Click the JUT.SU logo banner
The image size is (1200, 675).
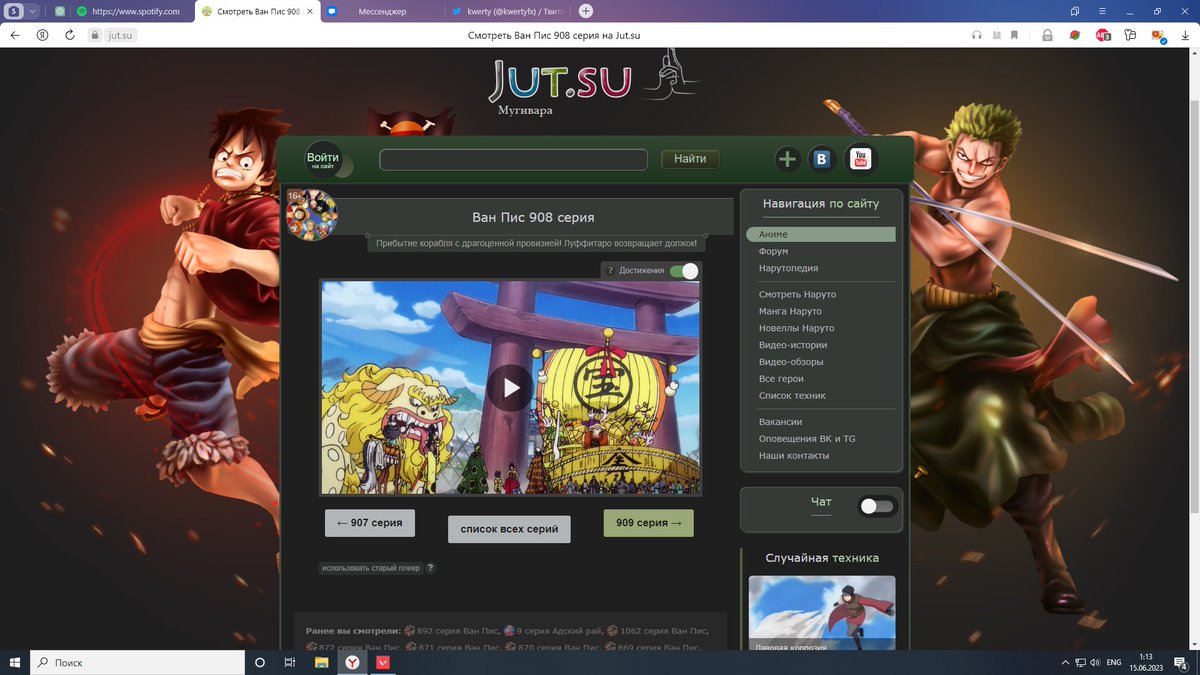[x=560, y=82]
